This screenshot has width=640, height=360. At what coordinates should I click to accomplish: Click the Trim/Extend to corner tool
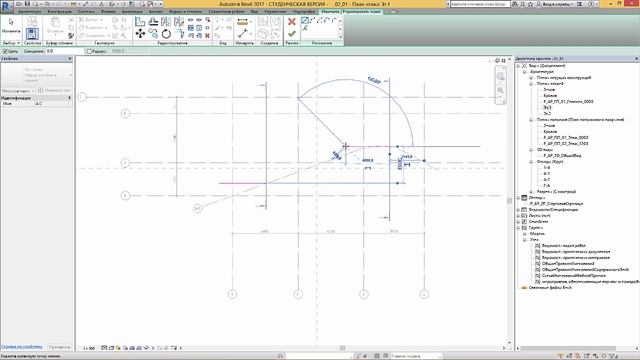click(179, 33)
